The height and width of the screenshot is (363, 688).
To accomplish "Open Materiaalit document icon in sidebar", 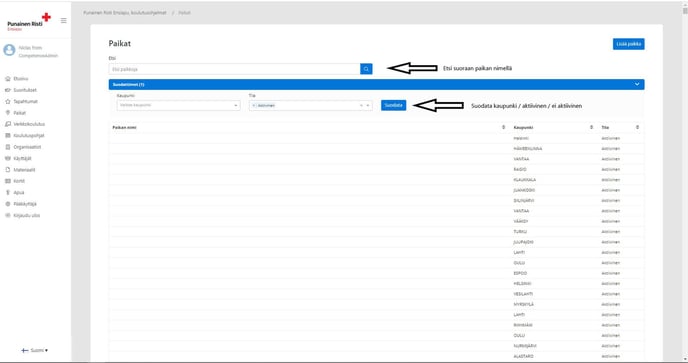I will 7,170.
